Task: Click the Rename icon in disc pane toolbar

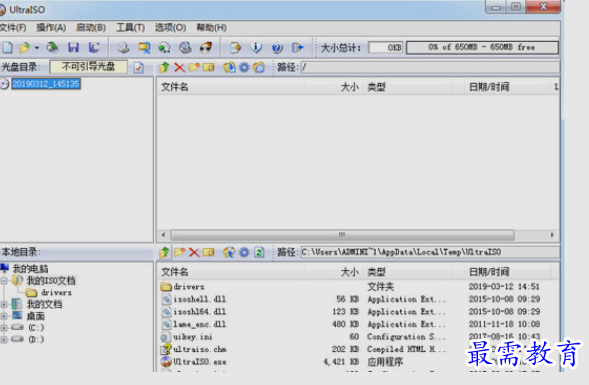Action: [208, 67]
